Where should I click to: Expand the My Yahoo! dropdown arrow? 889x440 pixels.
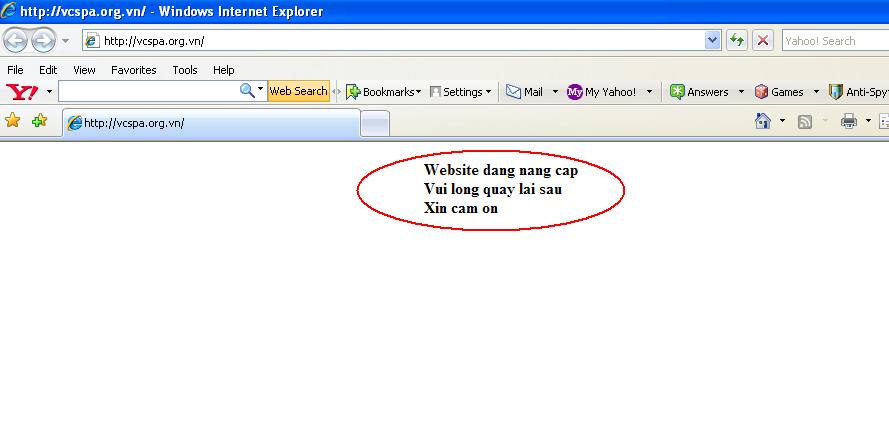(649, 92)
